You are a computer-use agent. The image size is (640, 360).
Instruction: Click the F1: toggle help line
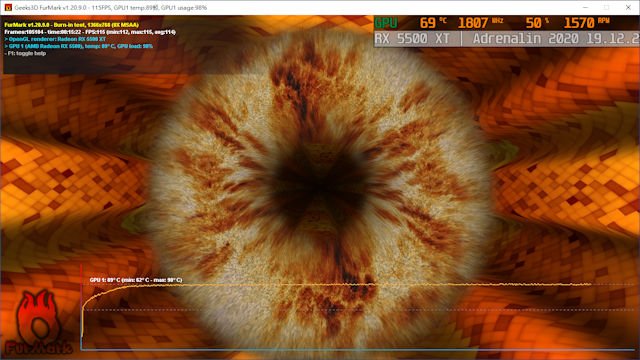coord(25,53)
